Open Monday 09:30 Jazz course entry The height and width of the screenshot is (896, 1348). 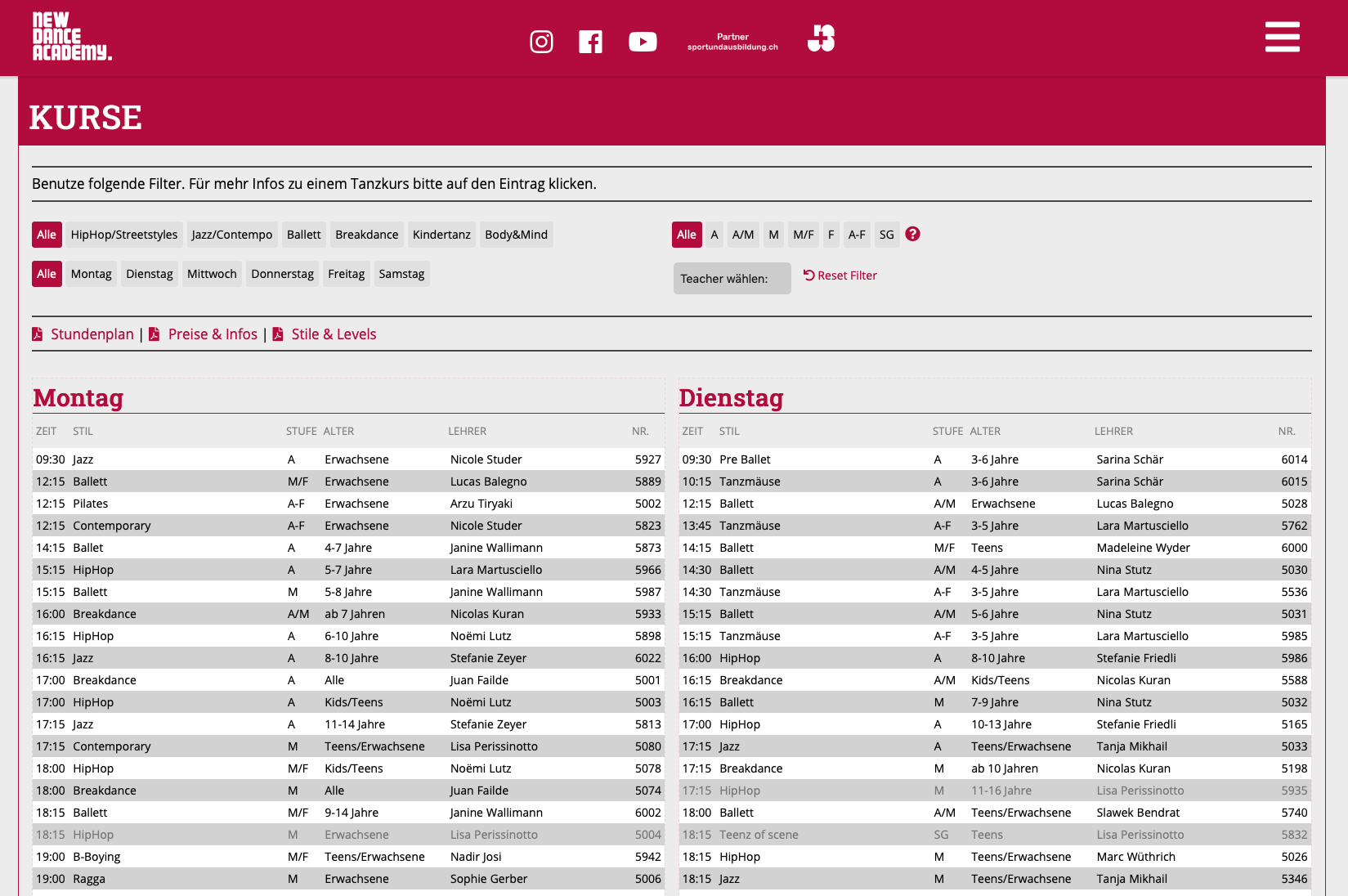coord(347,459)
